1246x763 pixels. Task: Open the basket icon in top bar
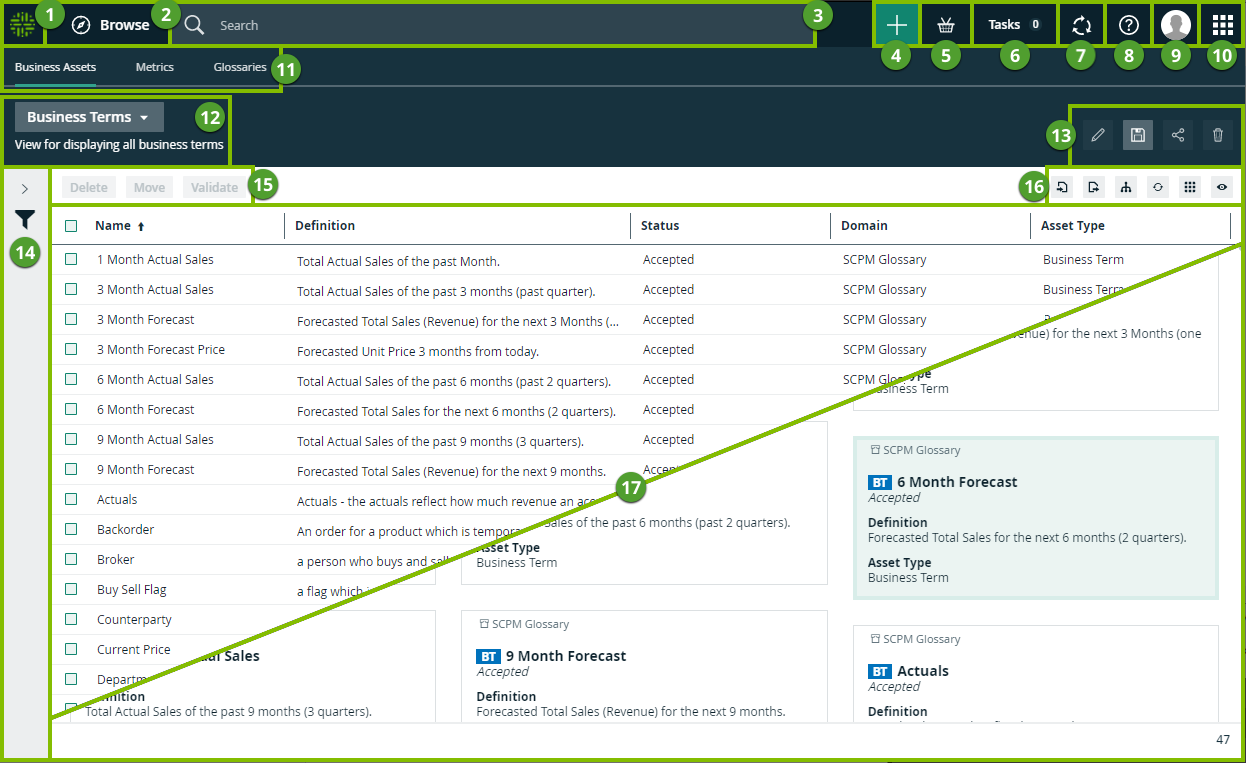coord(945,25)
